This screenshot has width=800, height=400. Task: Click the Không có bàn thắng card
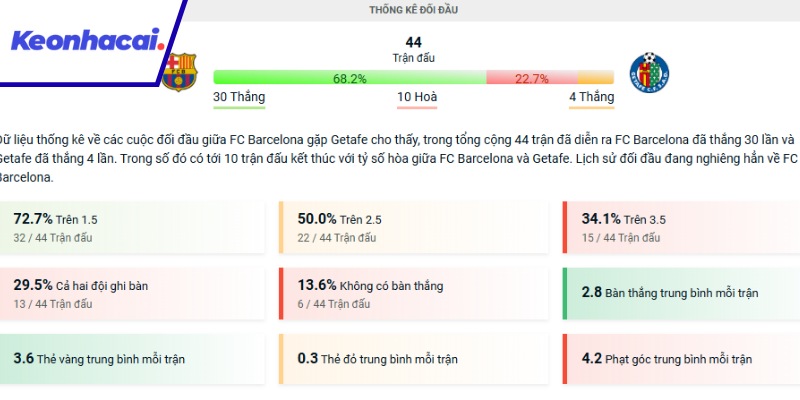click(x=414, y=294)
